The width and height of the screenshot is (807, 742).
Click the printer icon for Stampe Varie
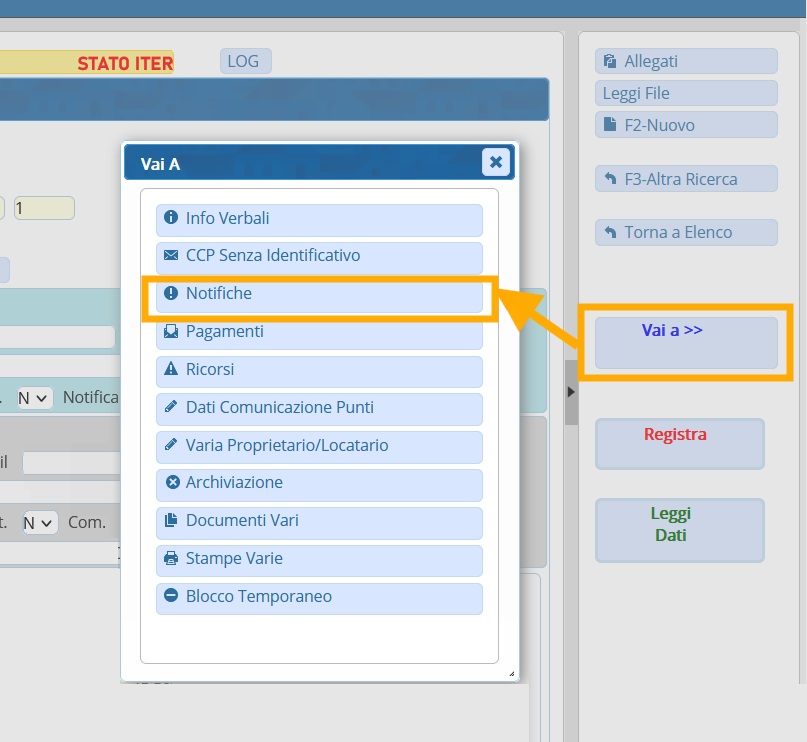click(170, 559)
